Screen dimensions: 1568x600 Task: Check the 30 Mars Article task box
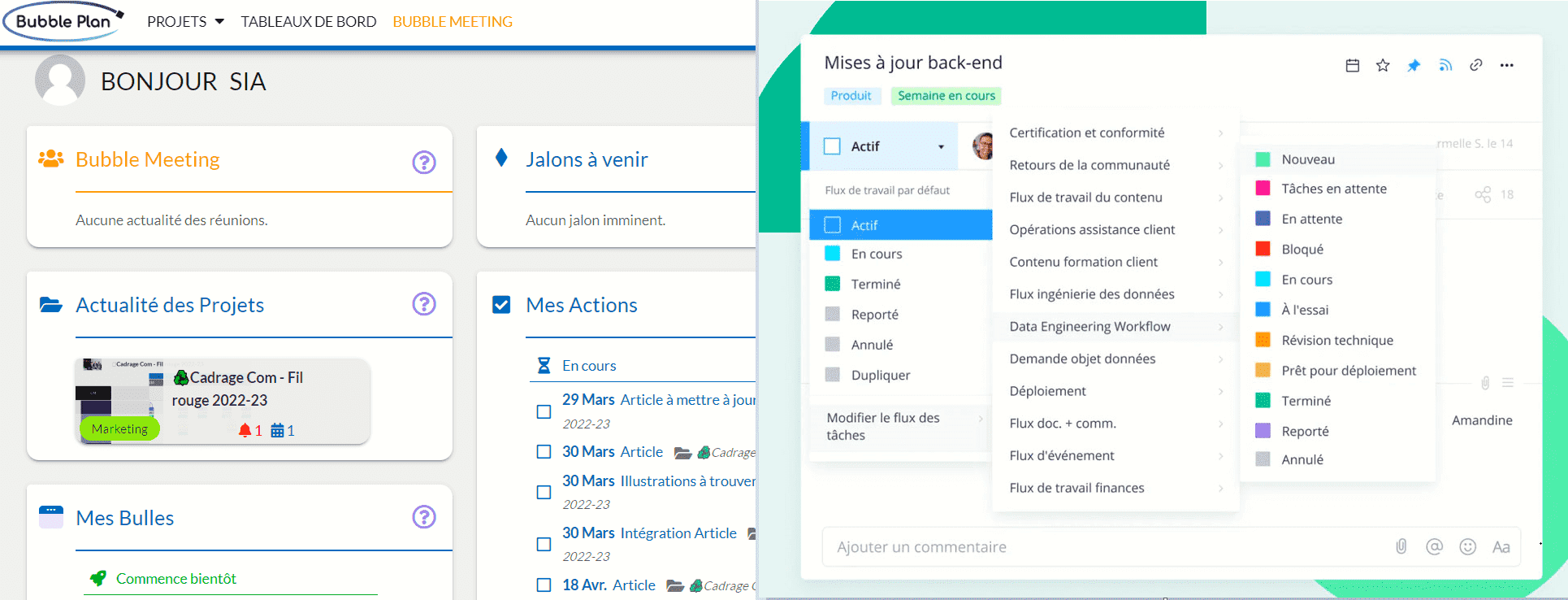click(x=544, y=452)
